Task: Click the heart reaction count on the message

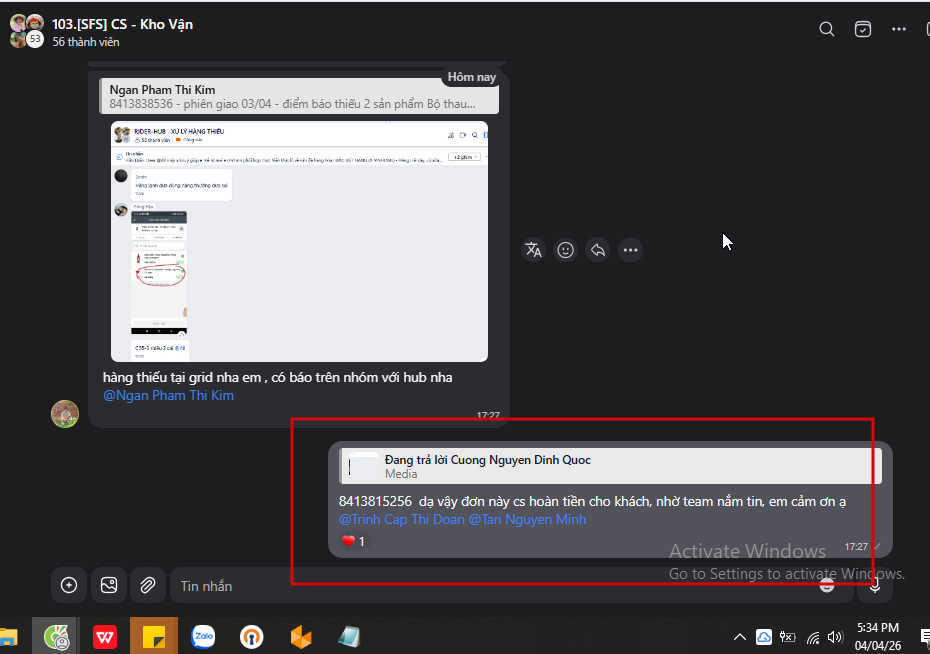Action: click(x=353, y=541)
